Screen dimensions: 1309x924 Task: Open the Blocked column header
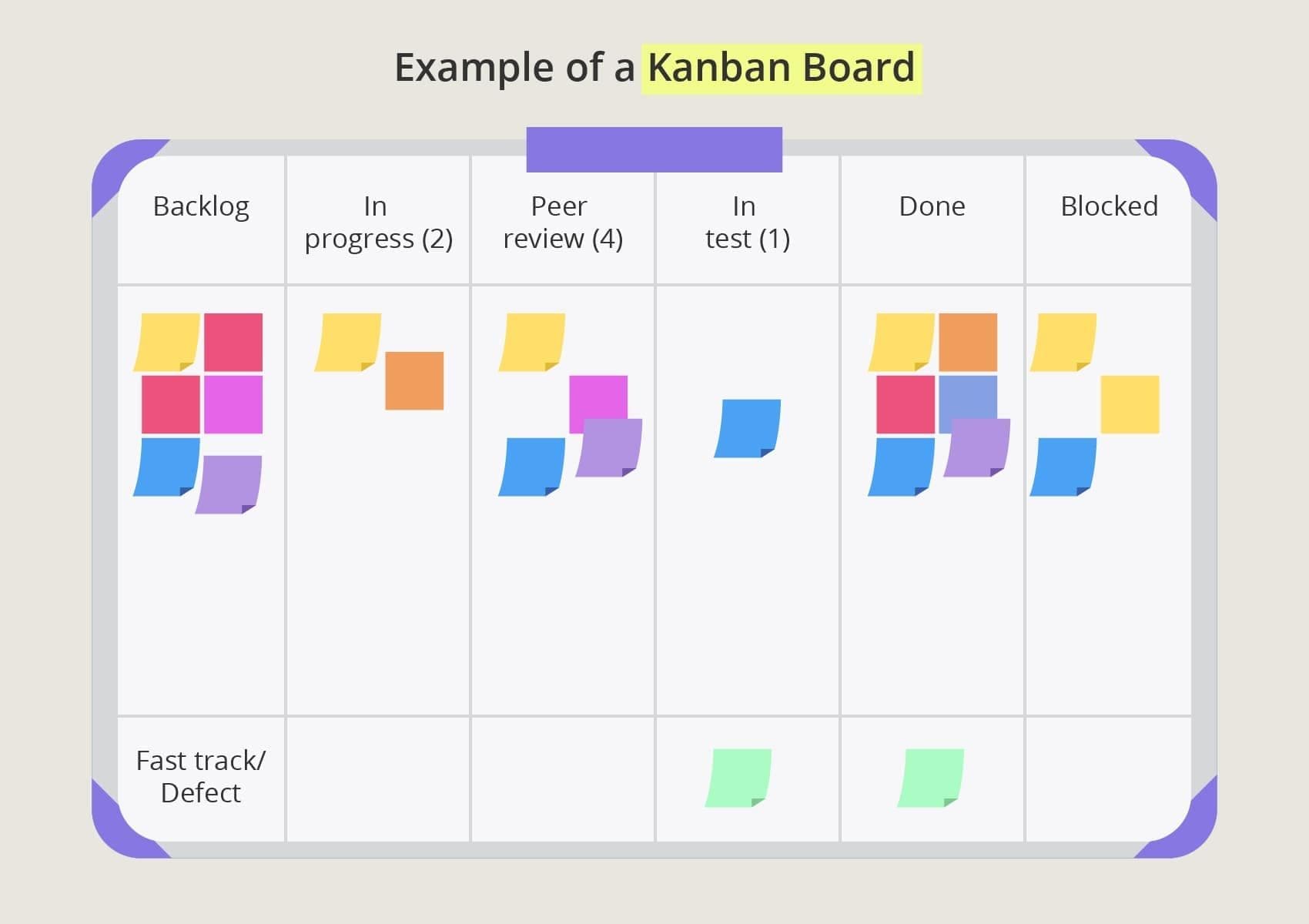coord(1109,206)
